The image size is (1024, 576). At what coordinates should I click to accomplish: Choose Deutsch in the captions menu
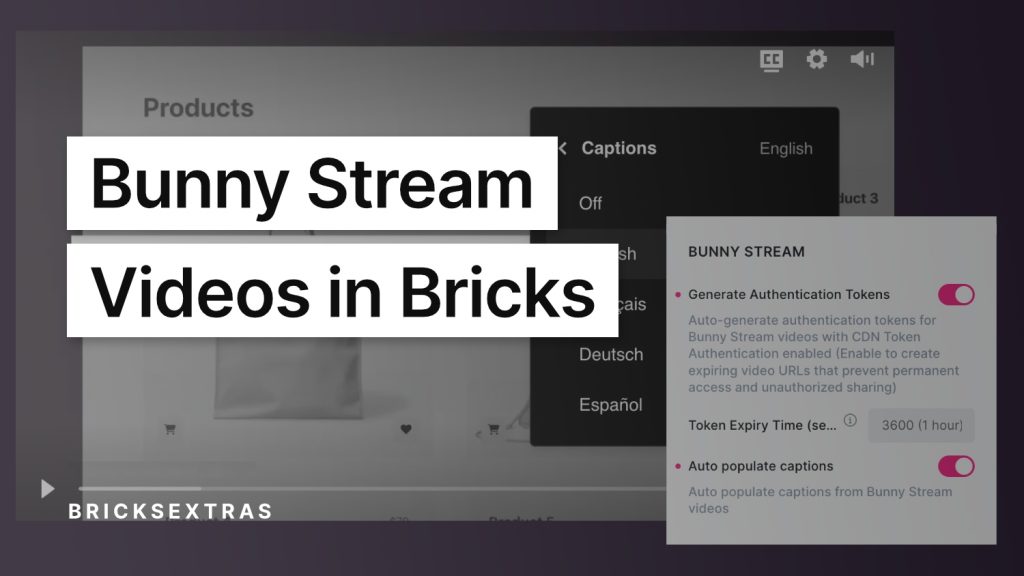pos(611,355)
